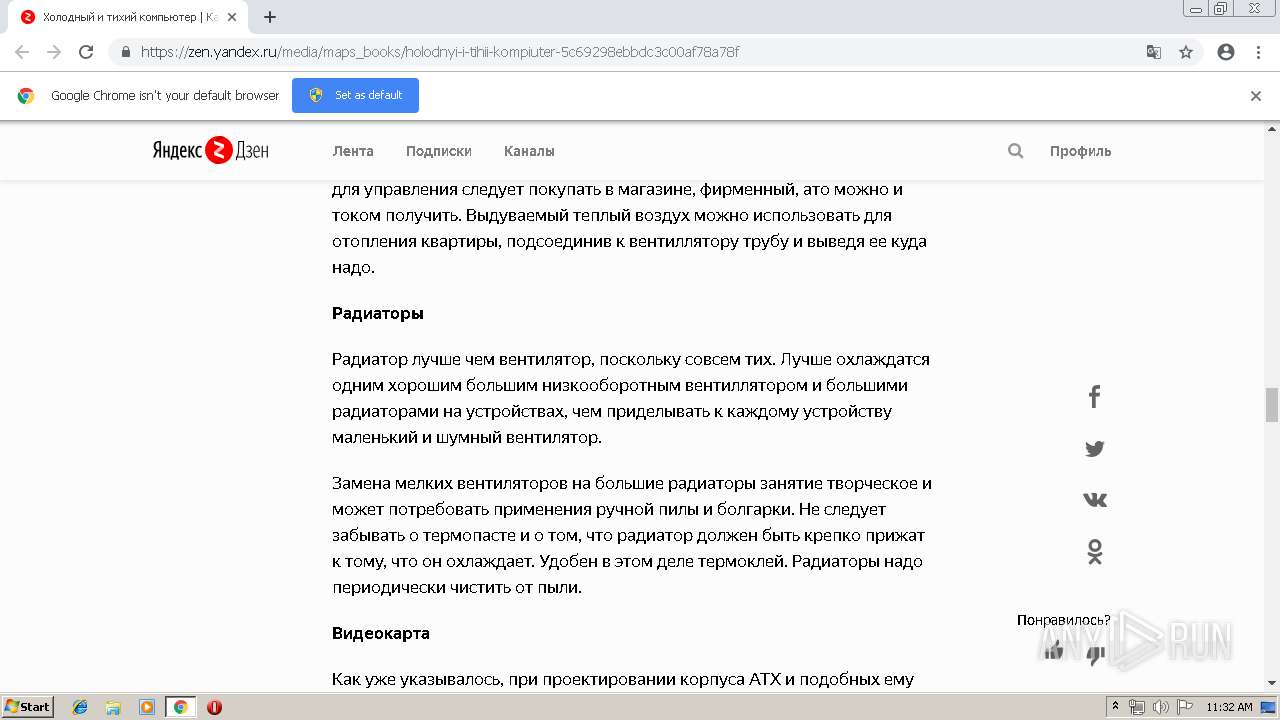Open a new browser tab
Screen dimensions: 1280x720
pos(270,17)
